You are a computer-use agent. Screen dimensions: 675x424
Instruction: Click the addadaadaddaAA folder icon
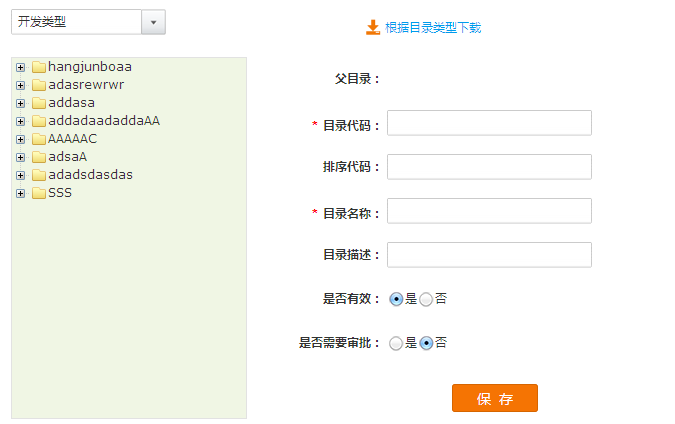[x=39, y=121]
